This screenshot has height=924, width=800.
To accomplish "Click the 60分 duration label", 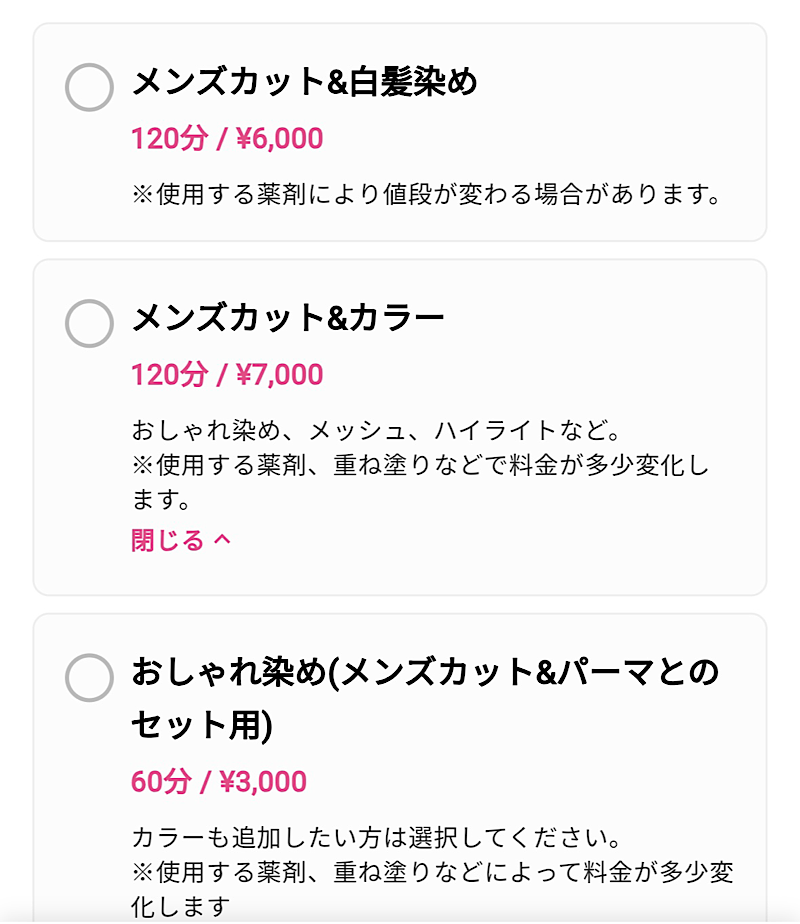I will click(x=160, y=782).
